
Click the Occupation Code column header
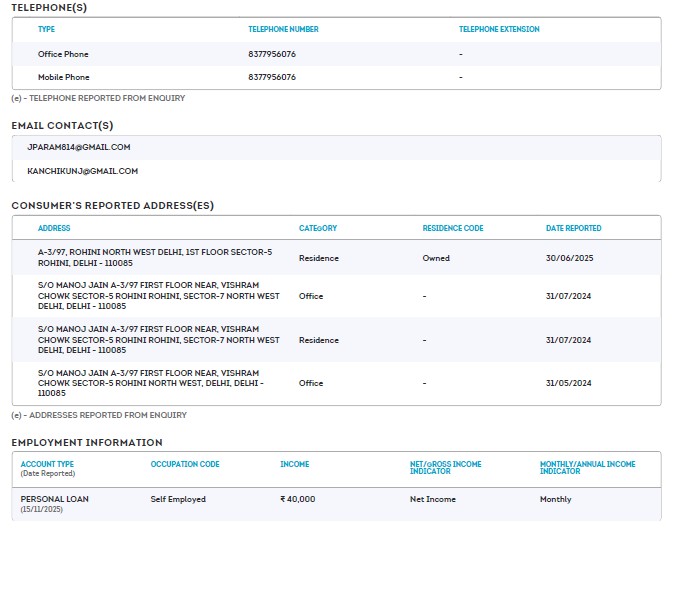(185, 464)
